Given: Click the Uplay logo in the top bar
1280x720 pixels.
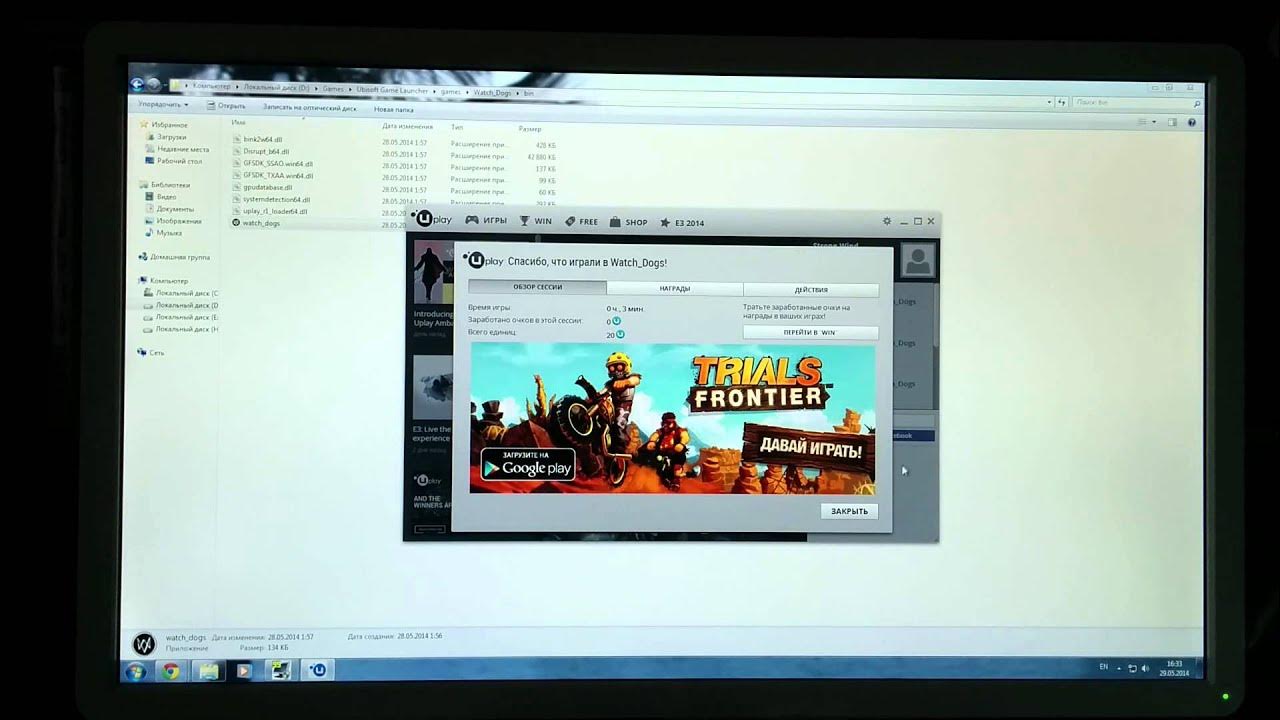Looking at the screenshot, I should click(433, 219).
